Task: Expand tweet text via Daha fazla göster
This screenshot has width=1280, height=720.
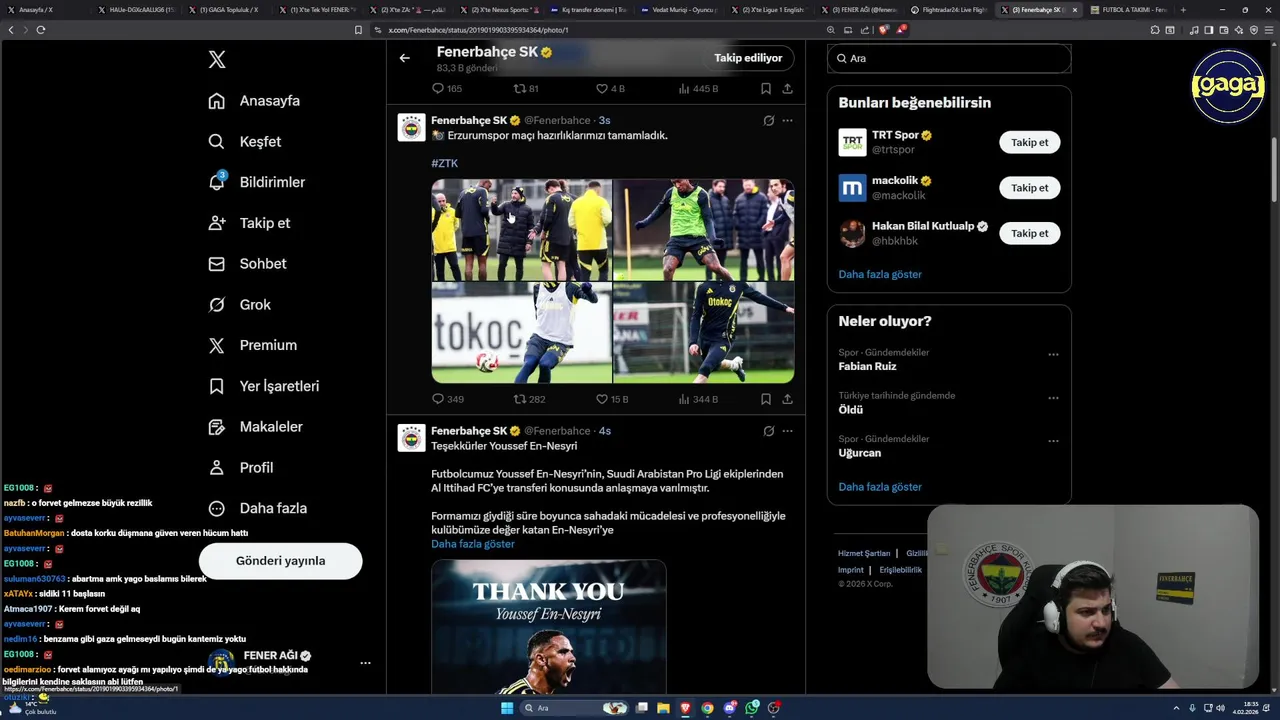Action: (473, 544)
